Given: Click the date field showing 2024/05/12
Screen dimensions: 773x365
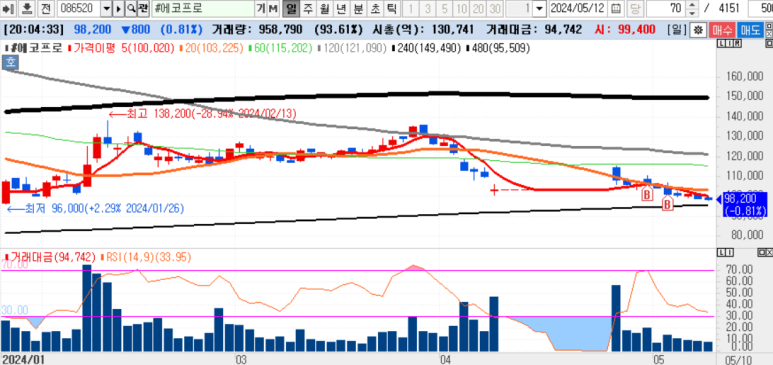Looking at the screenshot, I should [578, 8].
